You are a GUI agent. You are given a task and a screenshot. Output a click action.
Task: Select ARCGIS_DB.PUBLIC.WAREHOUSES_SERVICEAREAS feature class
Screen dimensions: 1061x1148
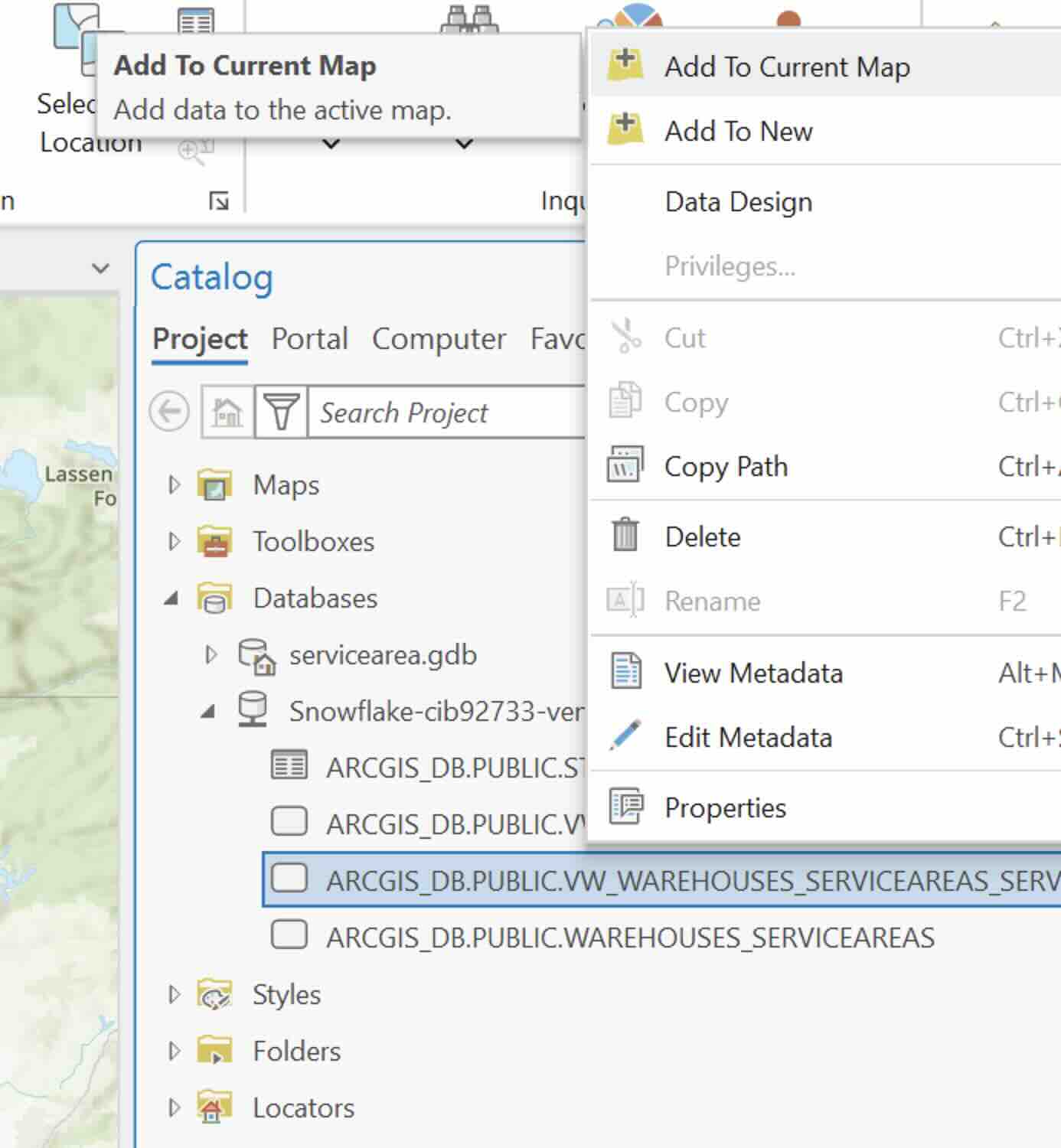(x=629, y=938)
